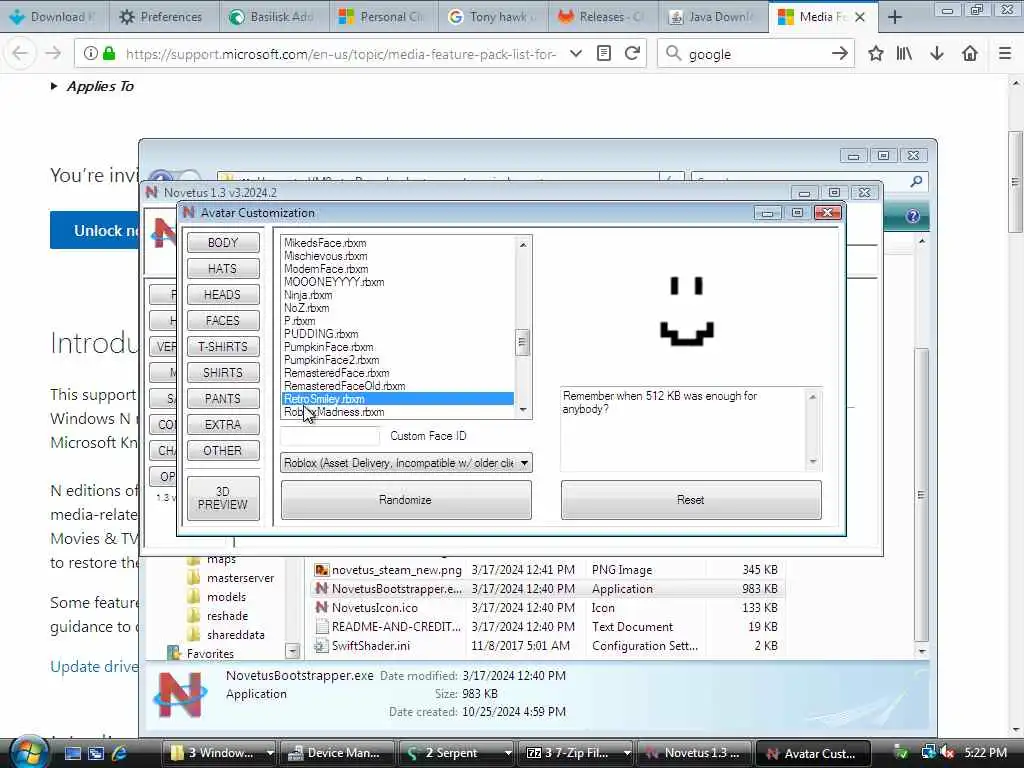Open browser Downloads arrow

coord(937,54)
